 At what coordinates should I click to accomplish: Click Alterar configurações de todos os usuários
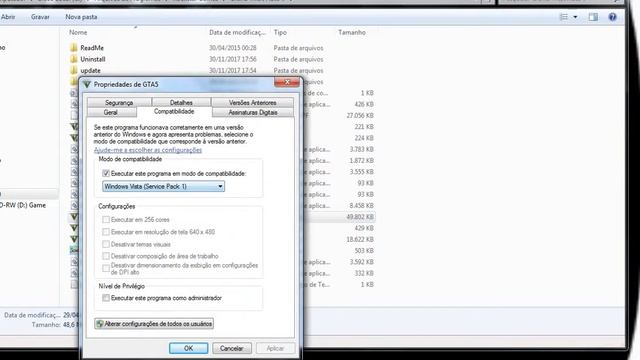click(x=154, y=324)
